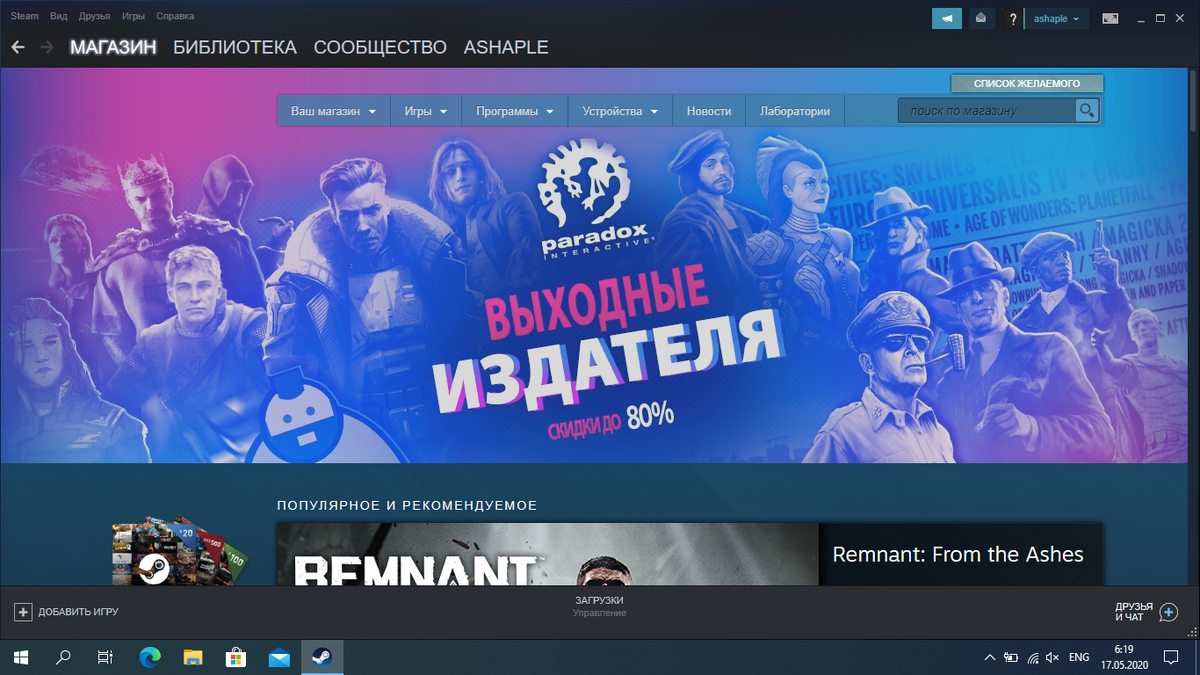
Task: Open the ASHAPLE profile section
Action: (x=506, y=47)
